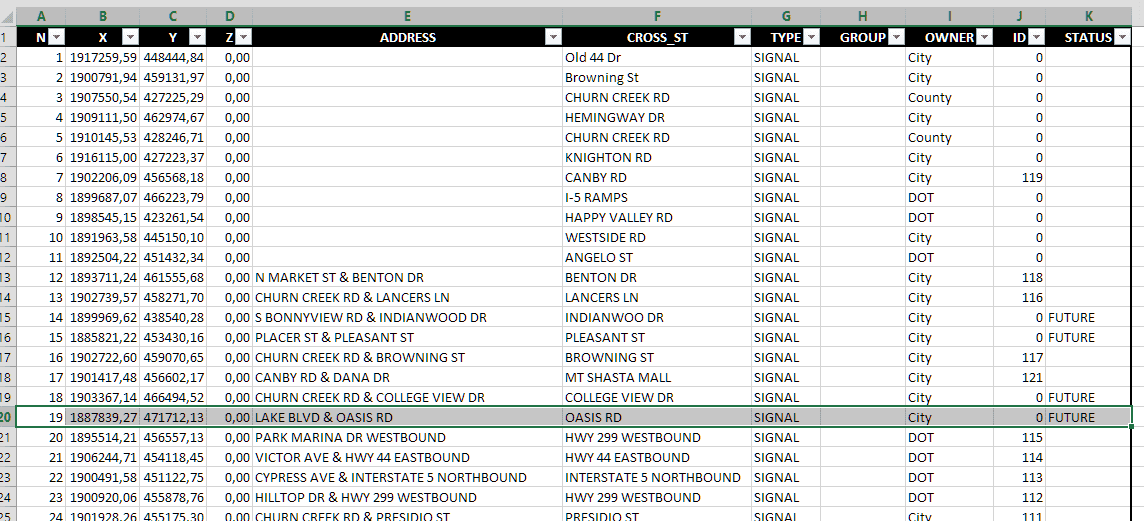Click 'S BONNYVIEW RD & INDIANWOOD DR' cell
The height and width of the screenshot is (521, 1144).
click(407, 317)
